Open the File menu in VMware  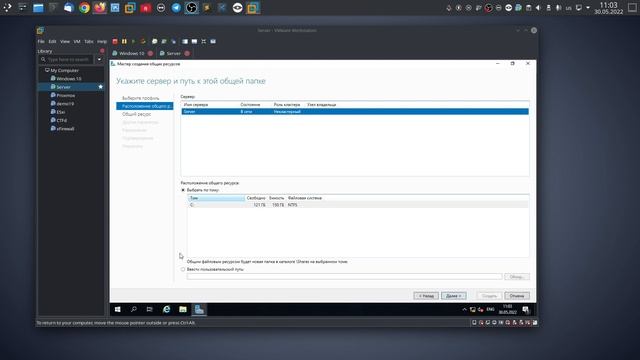click(41, 42)
